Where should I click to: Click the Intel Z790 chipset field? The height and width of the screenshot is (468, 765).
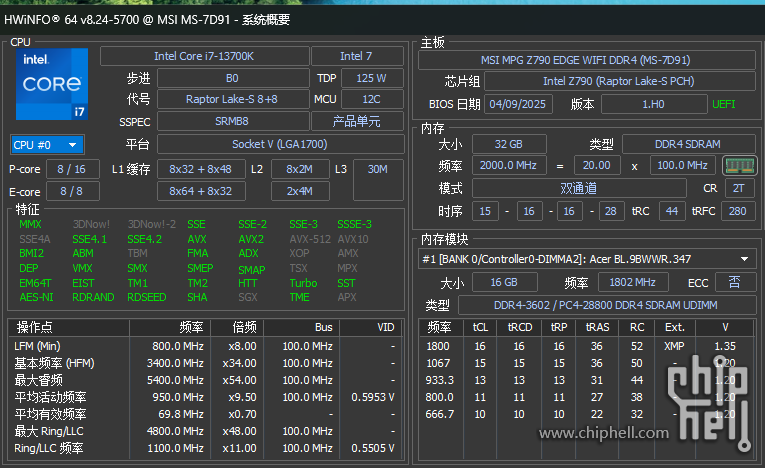click(x=619, y=81)
